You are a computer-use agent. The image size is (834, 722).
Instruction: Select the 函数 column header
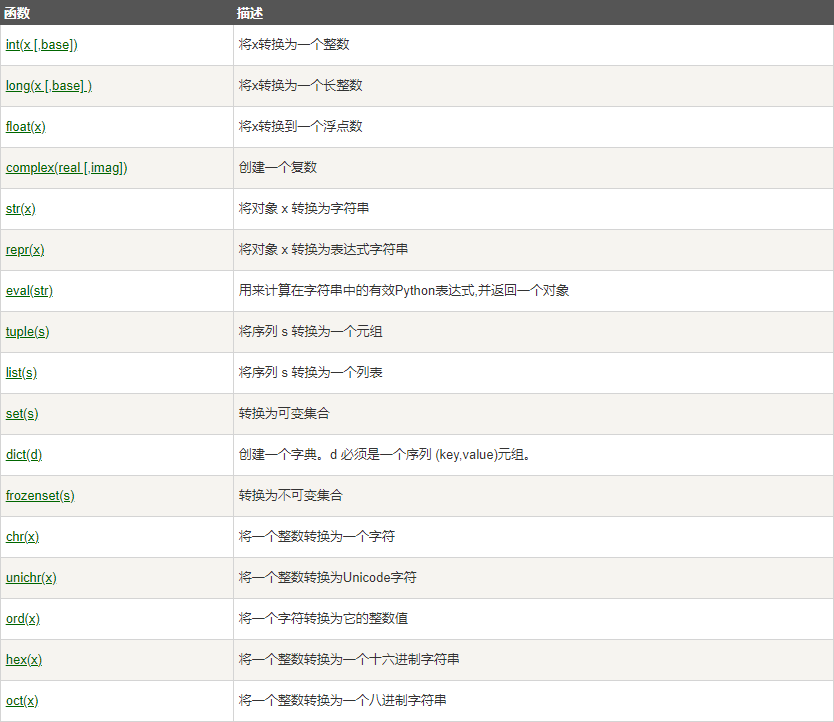(17, 13)
